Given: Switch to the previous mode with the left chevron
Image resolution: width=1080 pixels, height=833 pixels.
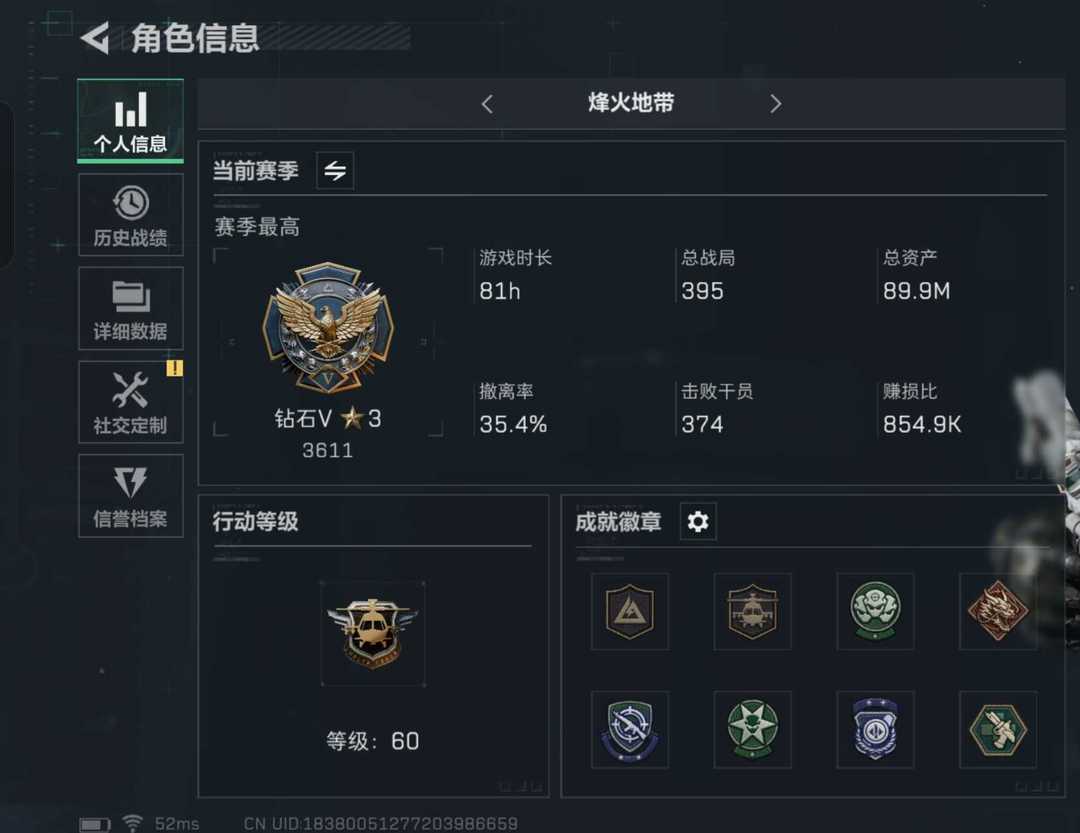Looking at the screenshot, I should pyautogui.click(x=488, y=104).
